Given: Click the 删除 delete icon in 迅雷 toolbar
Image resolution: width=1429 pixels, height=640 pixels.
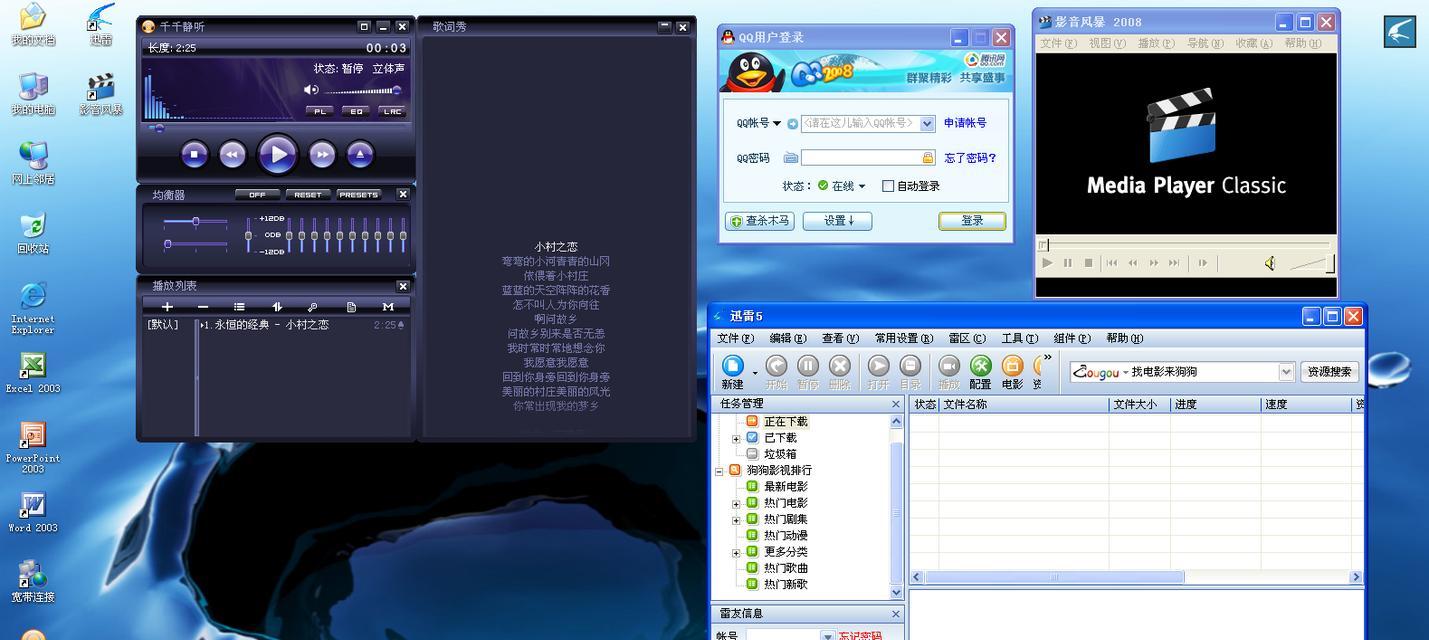Looking at the screenshot, I should click(840, 372).
